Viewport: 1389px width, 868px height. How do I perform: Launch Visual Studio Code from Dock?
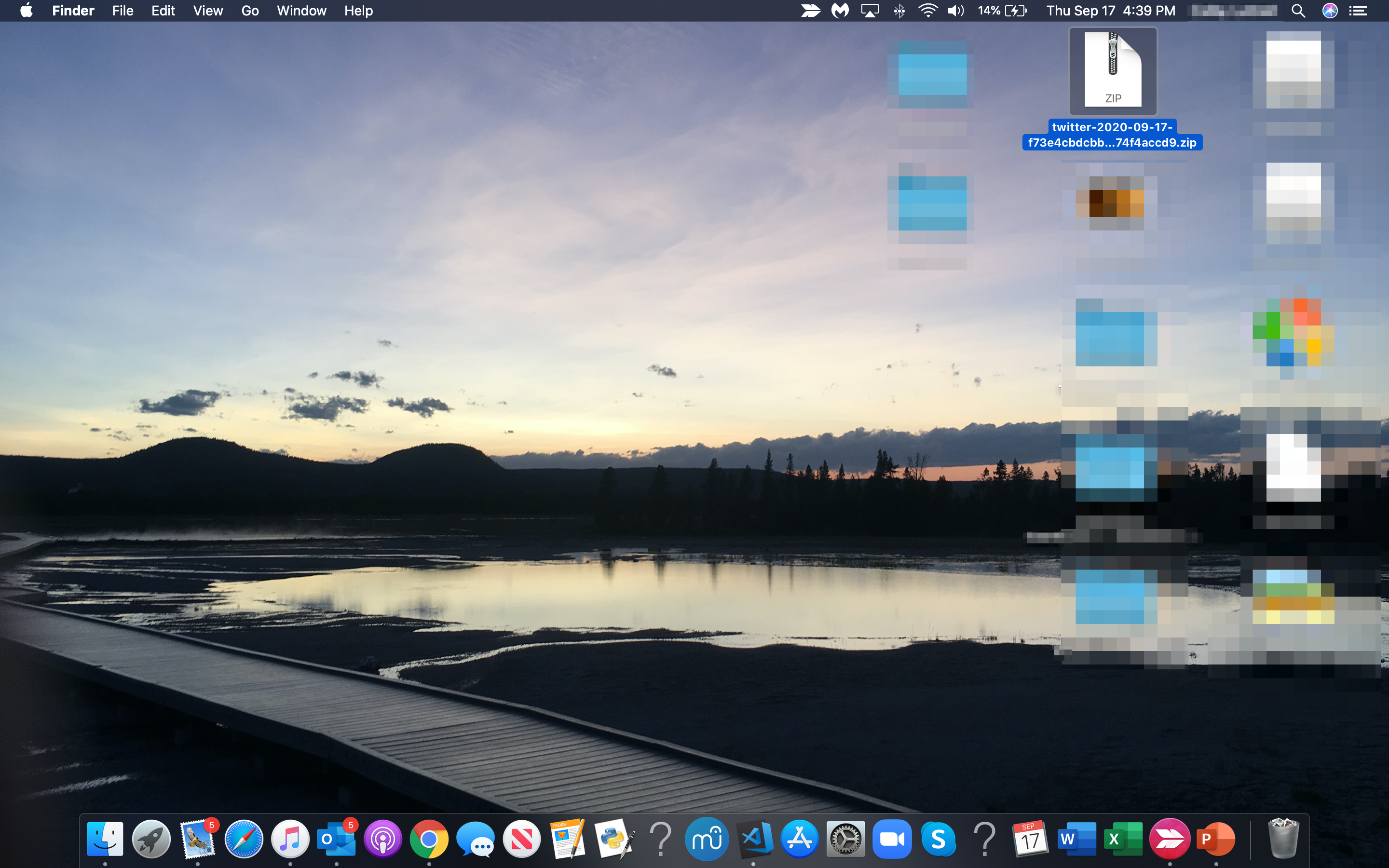(754, 839)
